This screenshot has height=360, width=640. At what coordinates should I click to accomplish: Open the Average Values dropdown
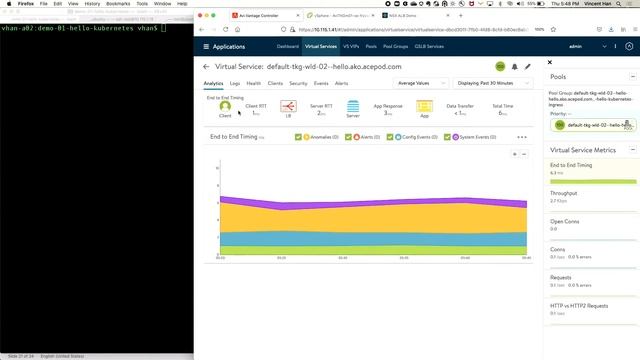tap(421, 83)
